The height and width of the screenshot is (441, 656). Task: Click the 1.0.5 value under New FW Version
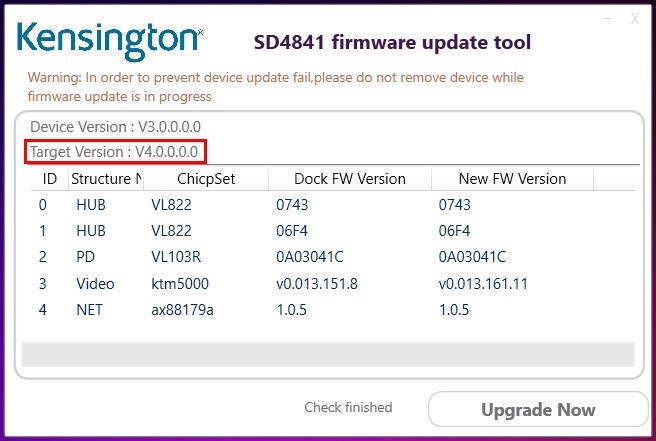click(x=454, y=310)
